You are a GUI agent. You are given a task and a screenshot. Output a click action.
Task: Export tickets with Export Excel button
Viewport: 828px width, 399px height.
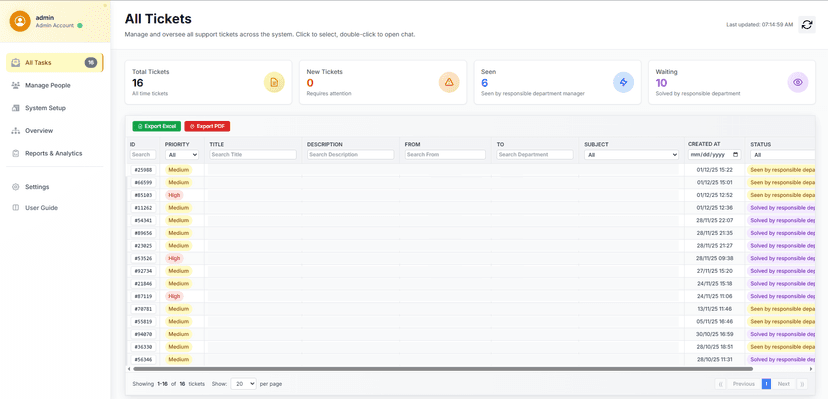pos(157,126)
